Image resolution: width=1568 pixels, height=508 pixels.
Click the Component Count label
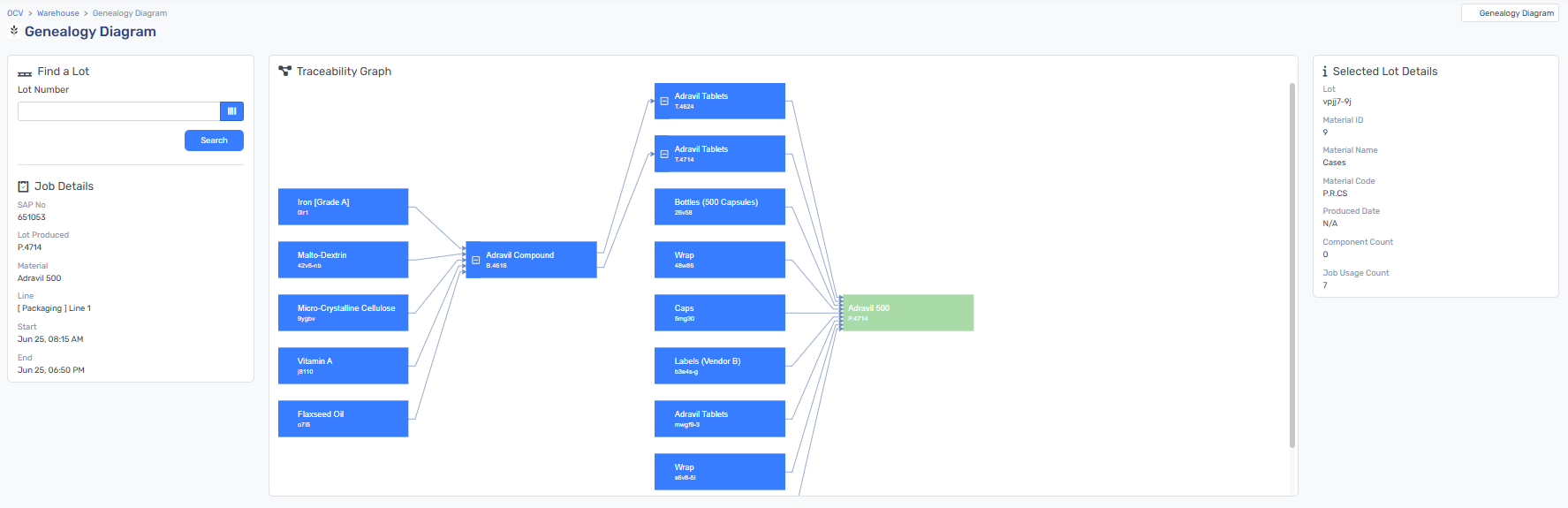pyautogui.click(x=1358, y=242)
